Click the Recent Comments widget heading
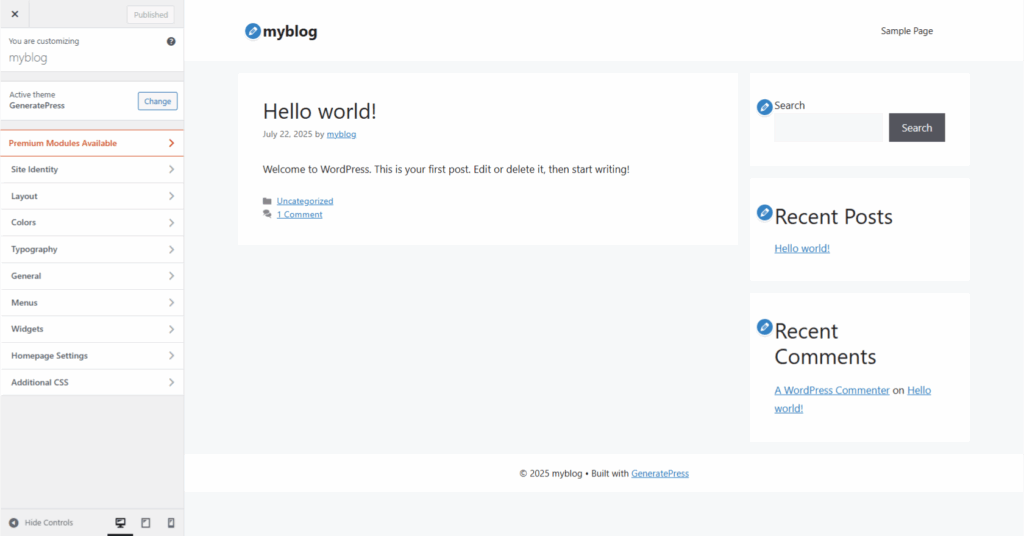 (x=825, y=344)
